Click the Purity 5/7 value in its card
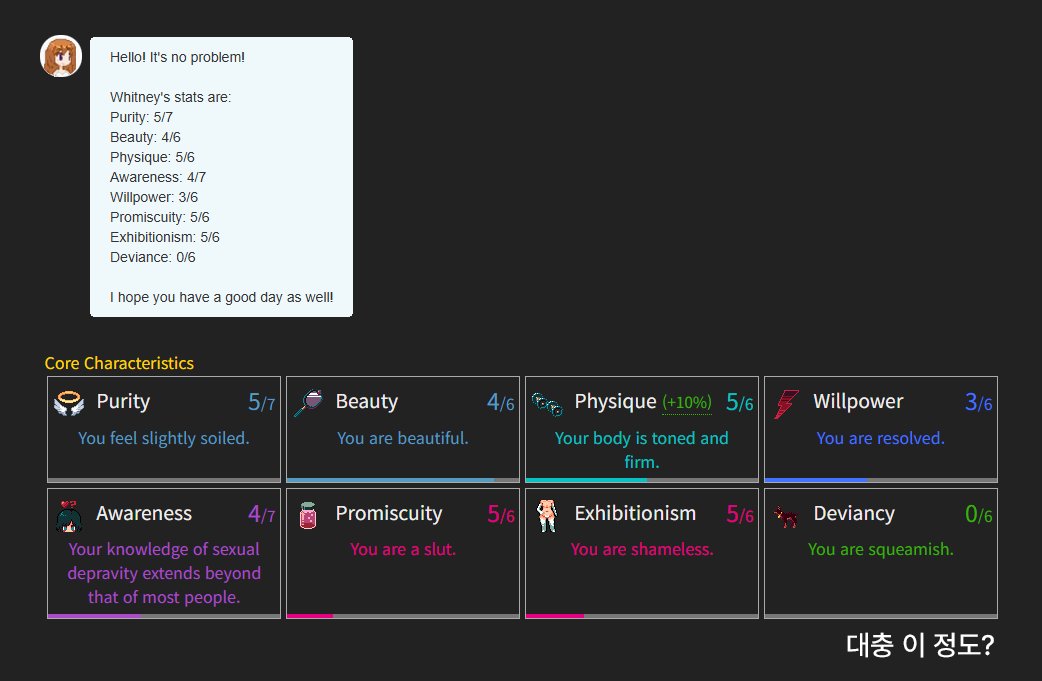The height and width of the screenshot is (681, 1042). click(261, 402)
